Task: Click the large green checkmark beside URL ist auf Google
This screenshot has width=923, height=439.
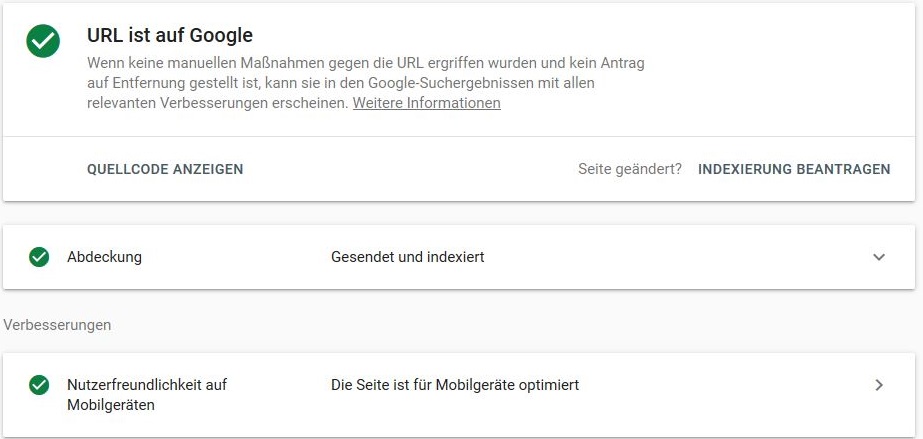Action: [x=43, y=41]
